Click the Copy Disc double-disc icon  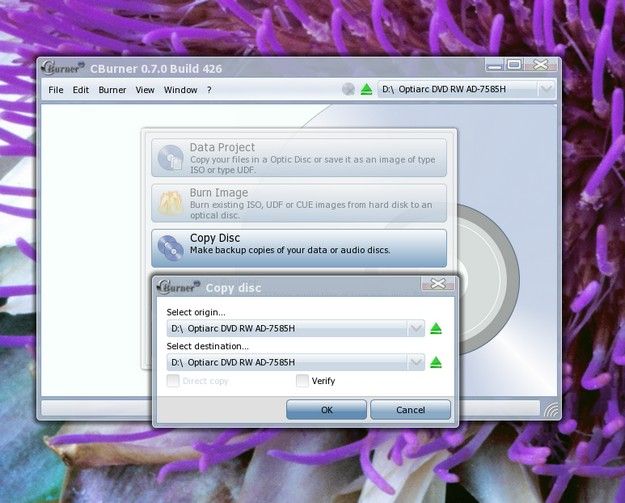point(171,248)
